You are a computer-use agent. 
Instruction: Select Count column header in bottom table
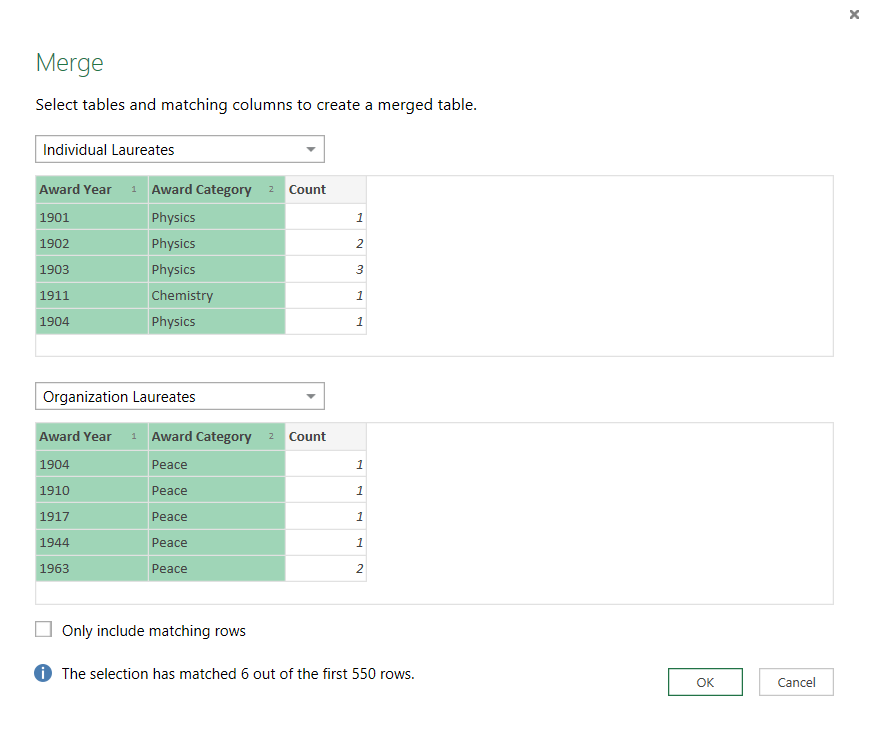[x=308, y=437]
